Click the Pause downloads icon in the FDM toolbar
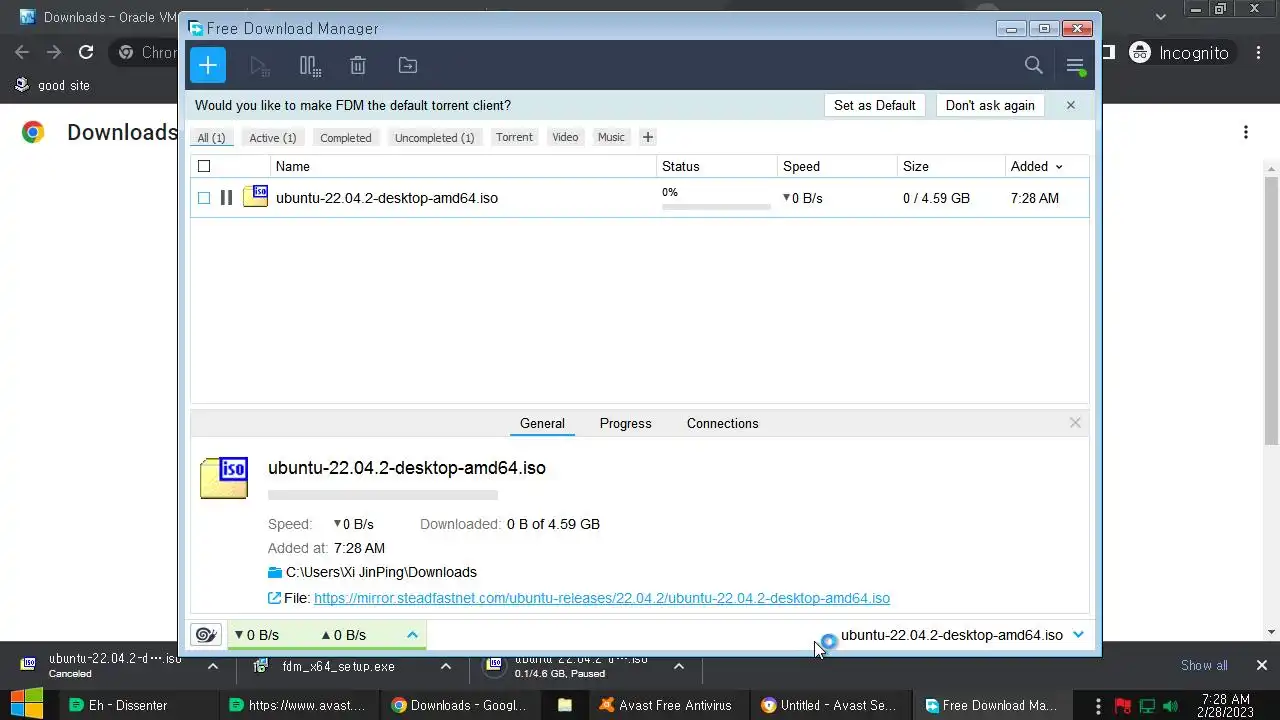The height and width of the screenshot is (720, 1280). (x=310, y=66)
